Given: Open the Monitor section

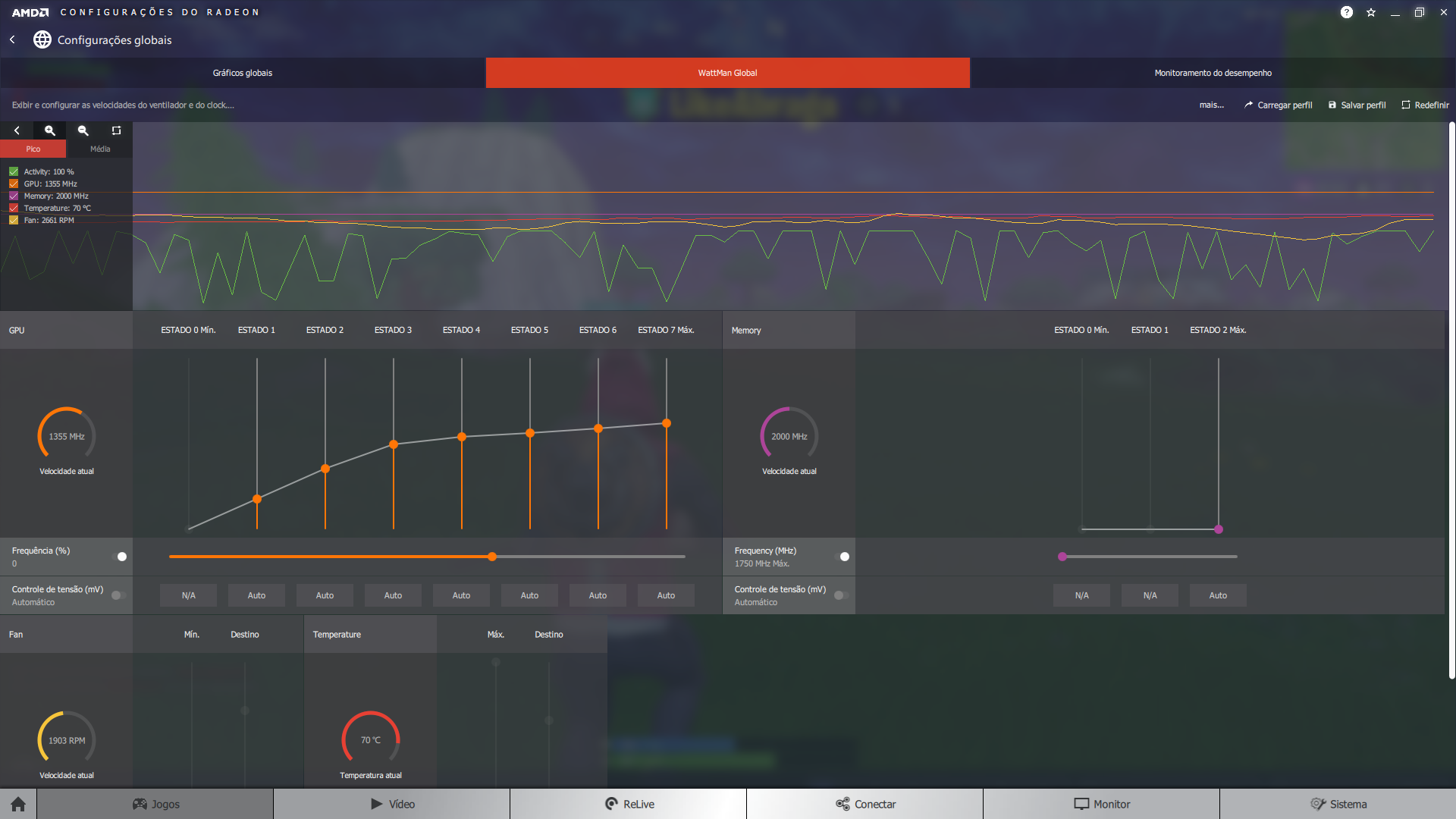Looking at the screenshot, I should (1102, 804).
